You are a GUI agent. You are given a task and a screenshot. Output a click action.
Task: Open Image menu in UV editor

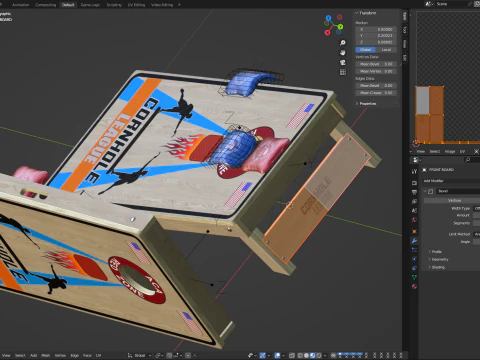tap(450, 151)
